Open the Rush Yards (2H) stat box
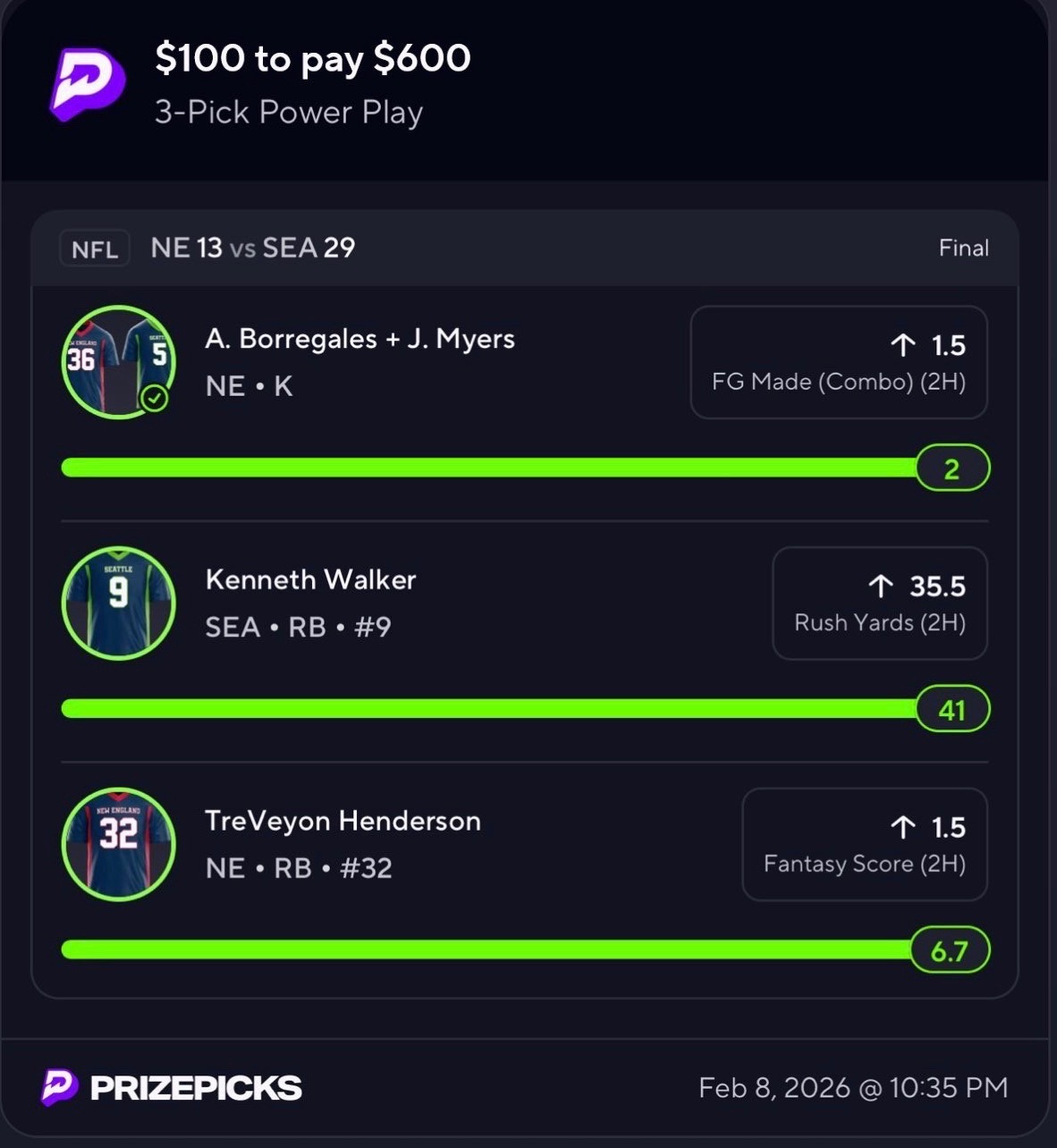Viewport: 1057px width, 1148px height. coord(879,604)
